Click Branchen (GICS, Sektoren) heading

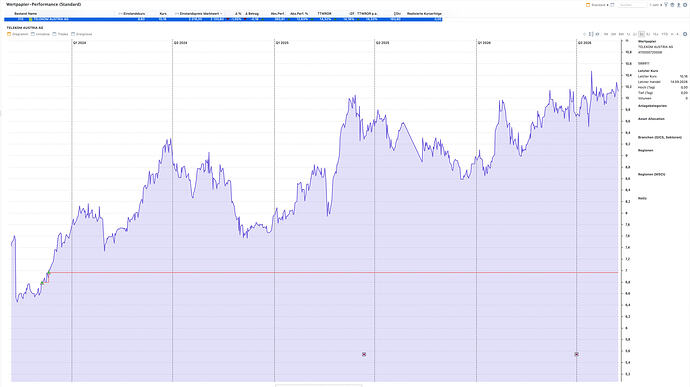pos(660,137)
